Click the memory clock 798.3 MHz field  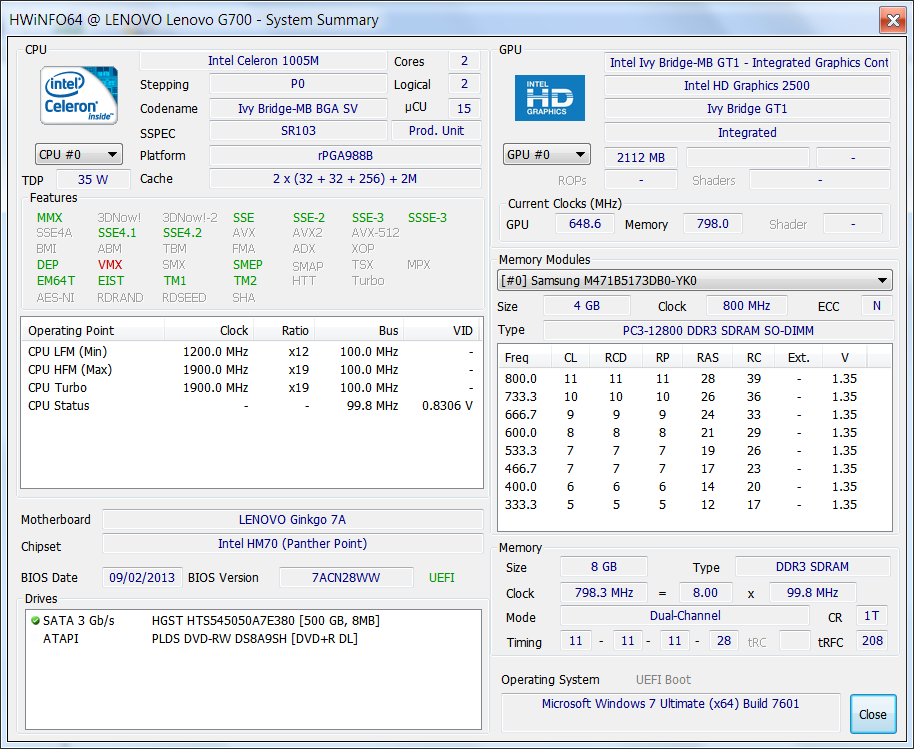604,593
